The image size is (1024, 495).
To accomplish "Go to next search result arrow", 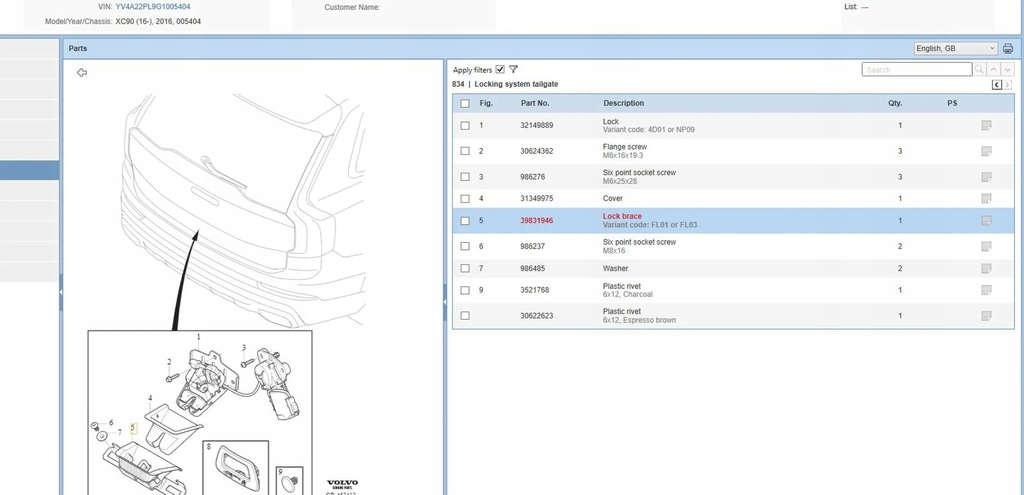I will tap(1007, 69).
